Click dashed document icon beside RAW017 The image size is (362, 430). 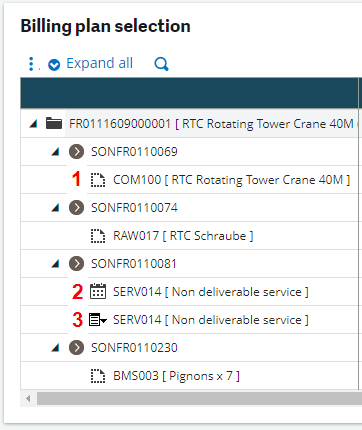pyautogui.click(x=98, y=236)
